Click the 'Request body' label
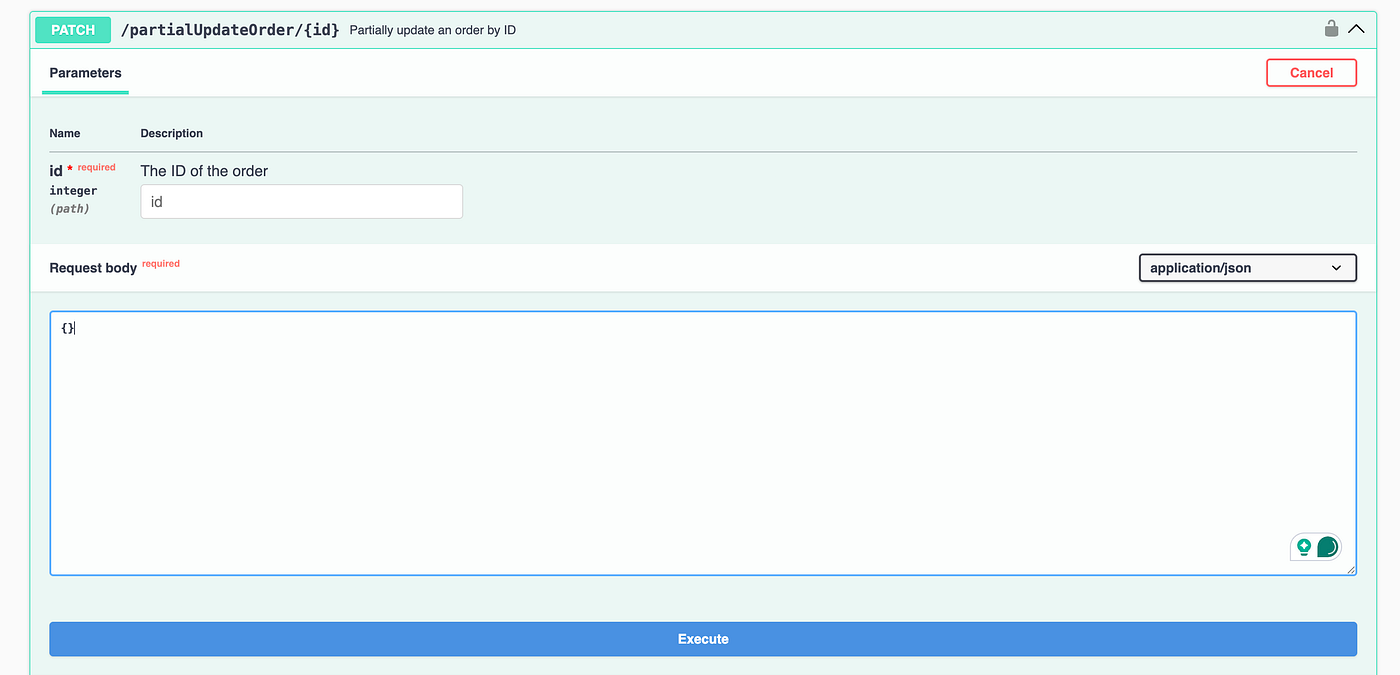 (x=93, y=268)
